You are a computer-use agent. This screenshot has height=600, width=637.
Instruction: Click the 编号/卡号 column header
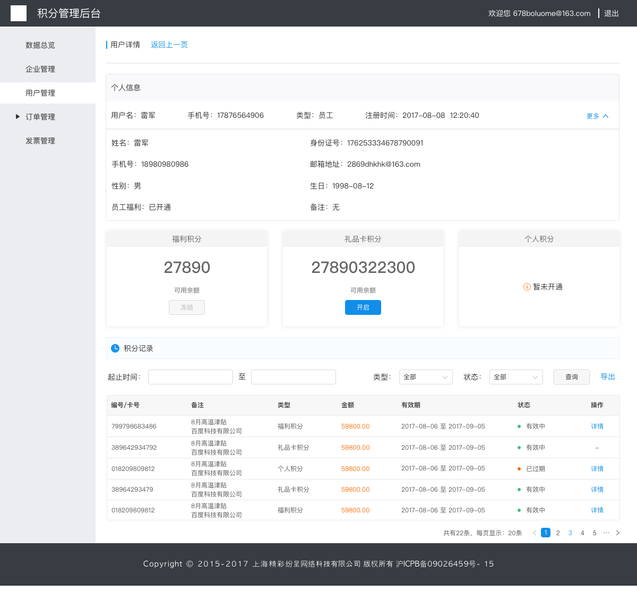(x=125, y=405)
